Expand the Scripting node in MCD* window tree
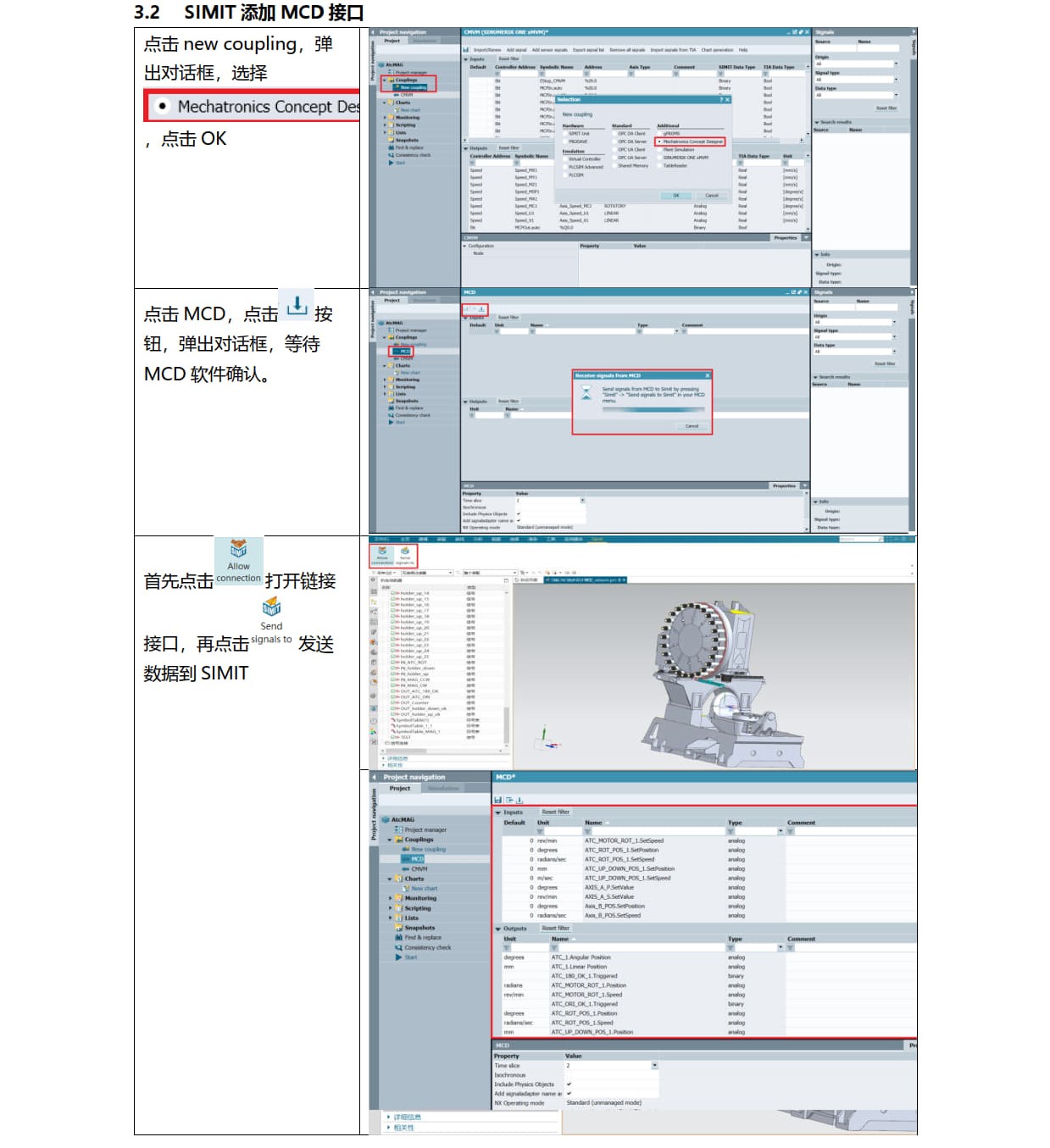Screen dimensions: 1050x1148 coord(390,908)
